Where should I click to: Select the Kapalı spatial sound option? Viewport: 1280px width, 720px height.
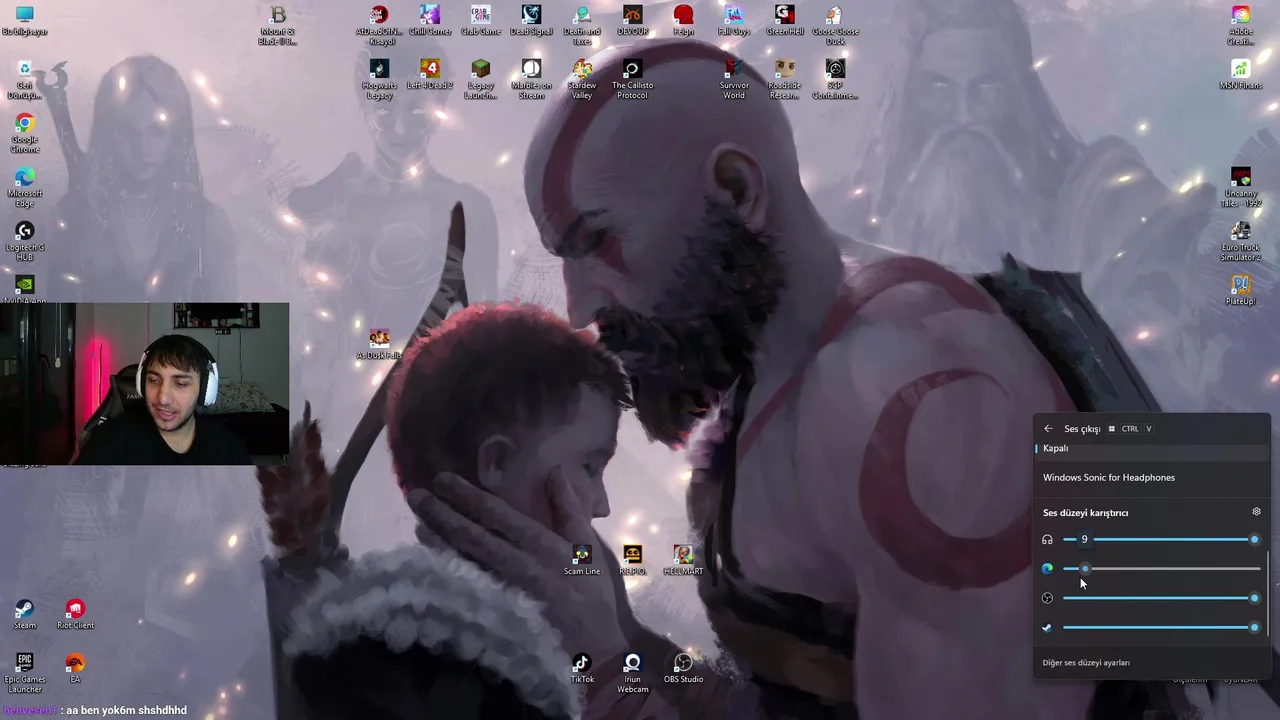1152,448
